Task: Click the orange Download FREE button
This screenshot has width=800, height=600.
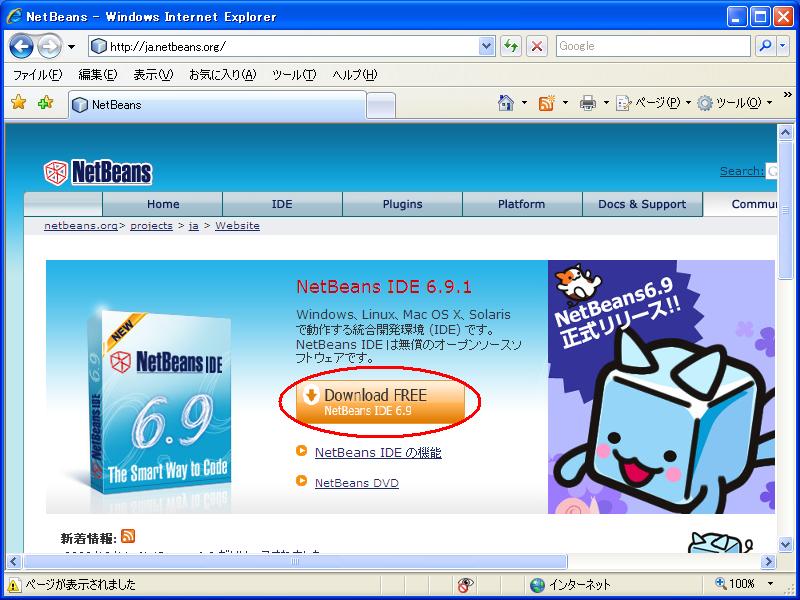Action: 380,402
